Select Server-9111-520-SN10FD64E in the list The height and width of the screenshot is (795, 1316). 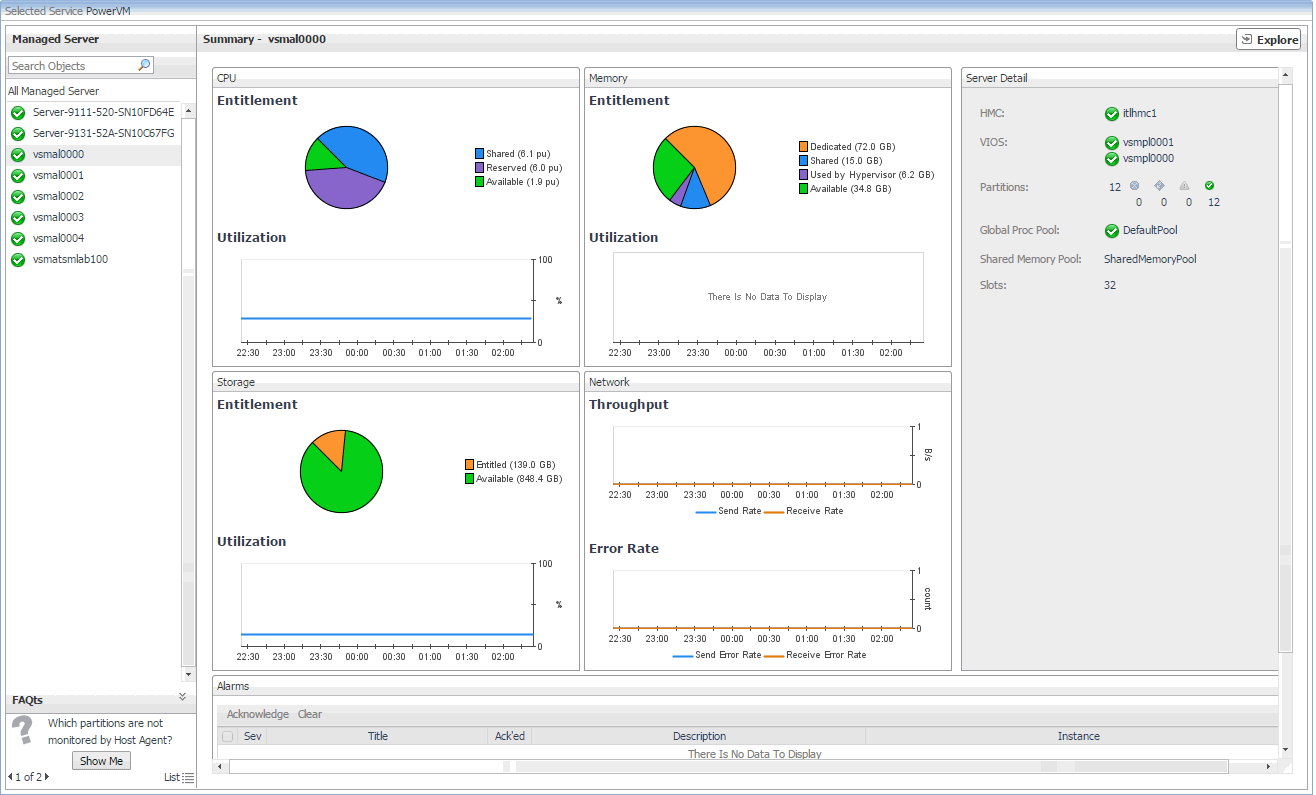click(x=103, y=112)
